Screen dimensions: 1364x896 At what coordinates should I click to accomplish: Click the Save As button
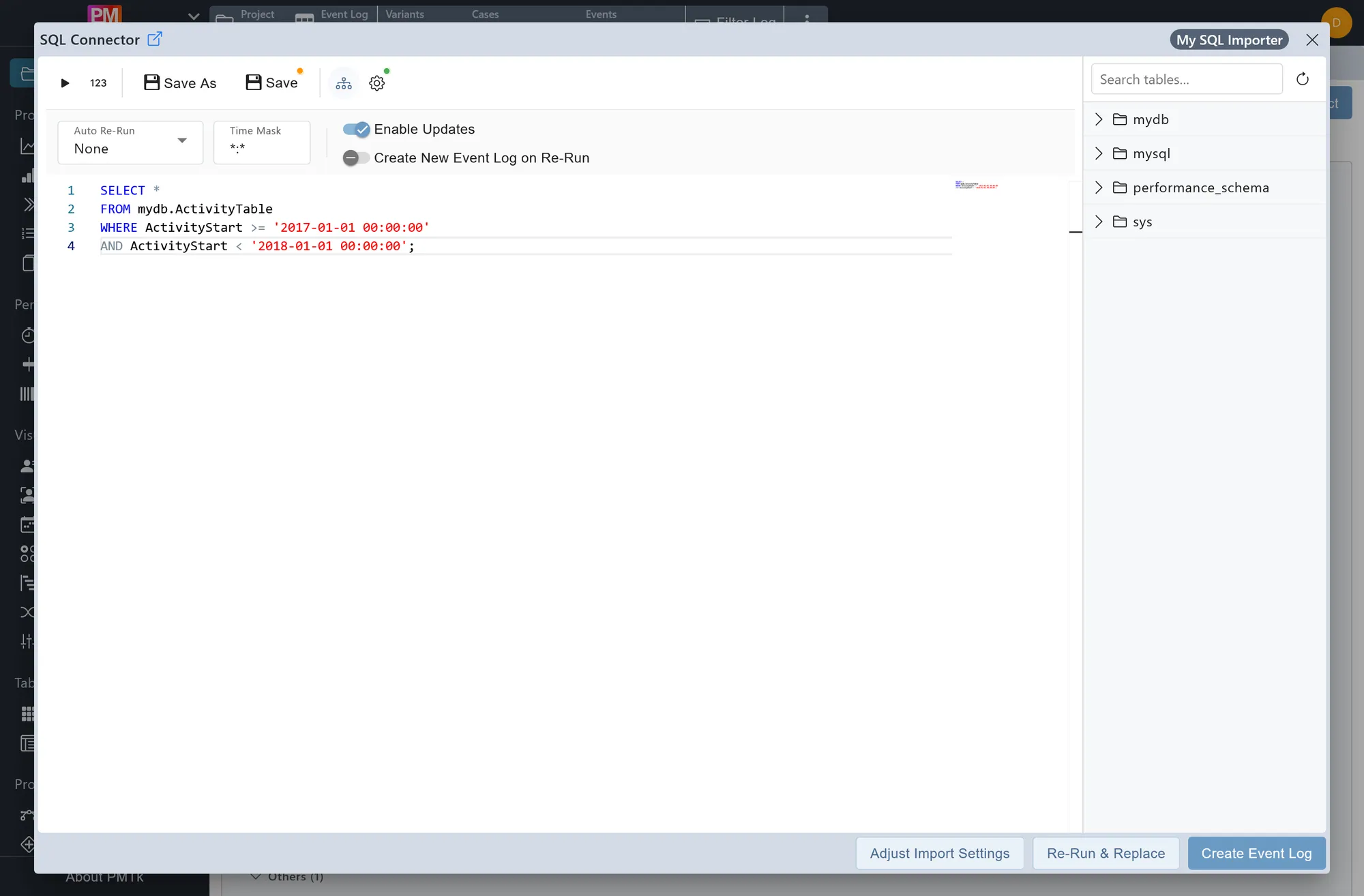click(x=180, y=83)
